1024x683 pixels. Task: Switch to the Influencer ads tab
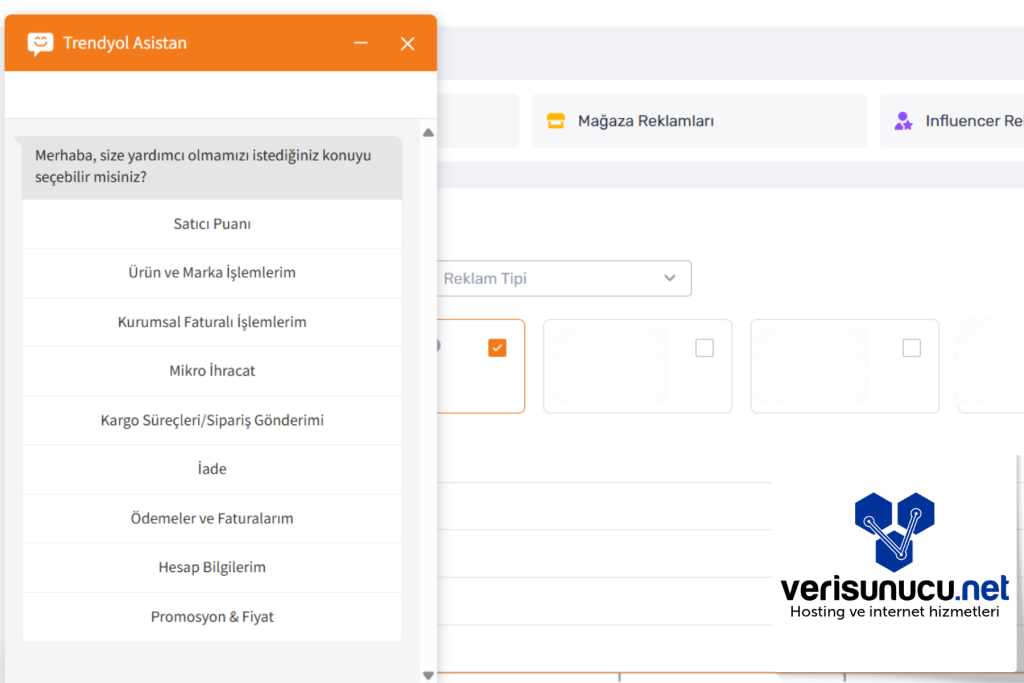952,121
